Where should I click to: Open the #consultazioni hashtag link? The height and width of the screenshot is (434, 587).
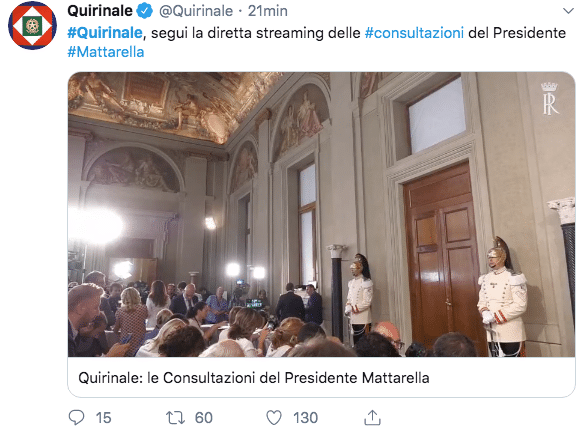(414, 33)
